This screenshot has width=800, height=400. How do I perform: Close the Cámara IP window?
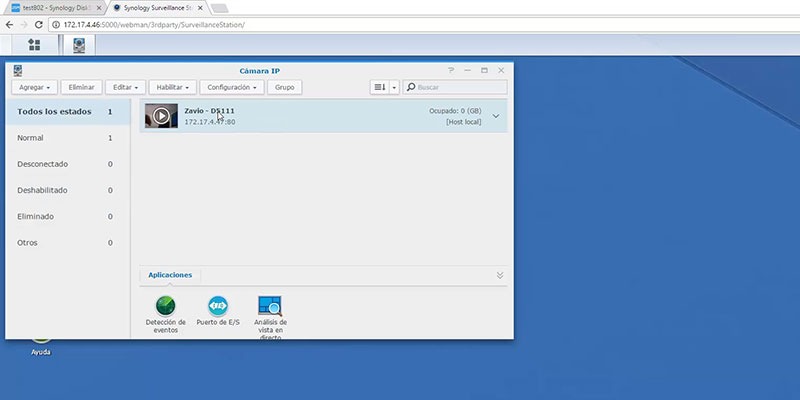tap(501, 70)
